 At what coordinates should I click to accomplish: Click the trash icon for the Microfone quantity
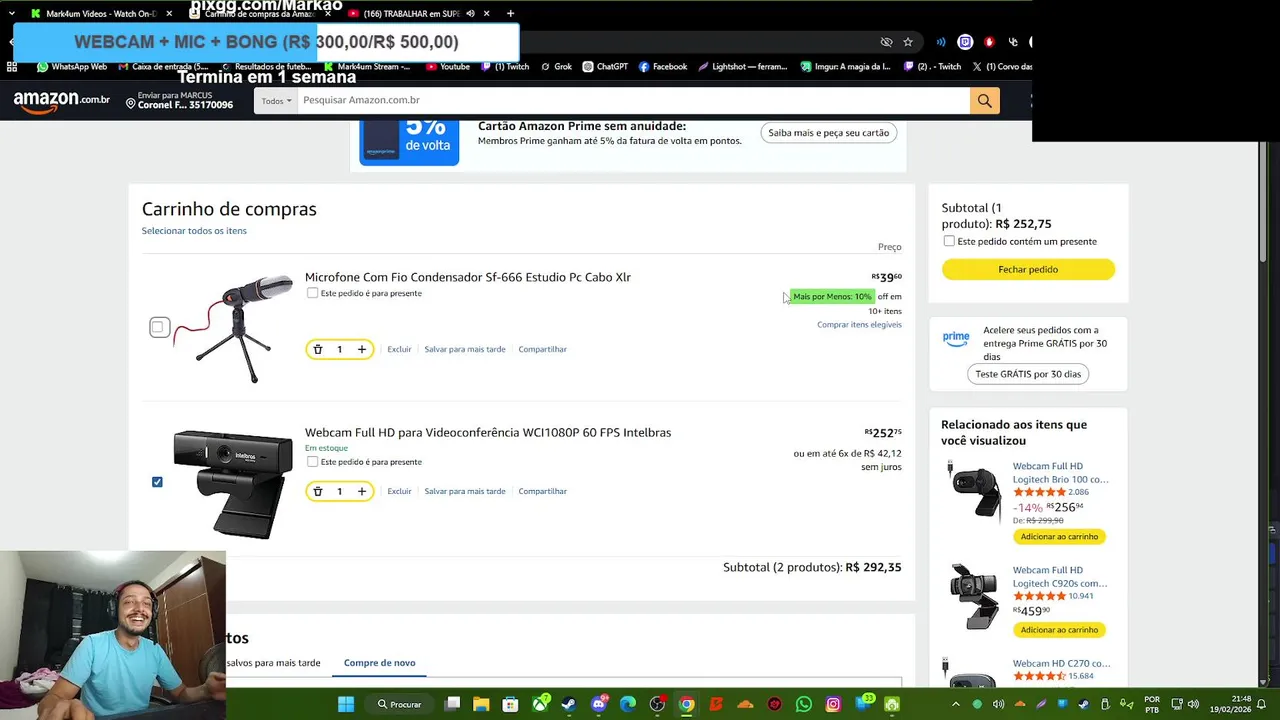(318, 349)
